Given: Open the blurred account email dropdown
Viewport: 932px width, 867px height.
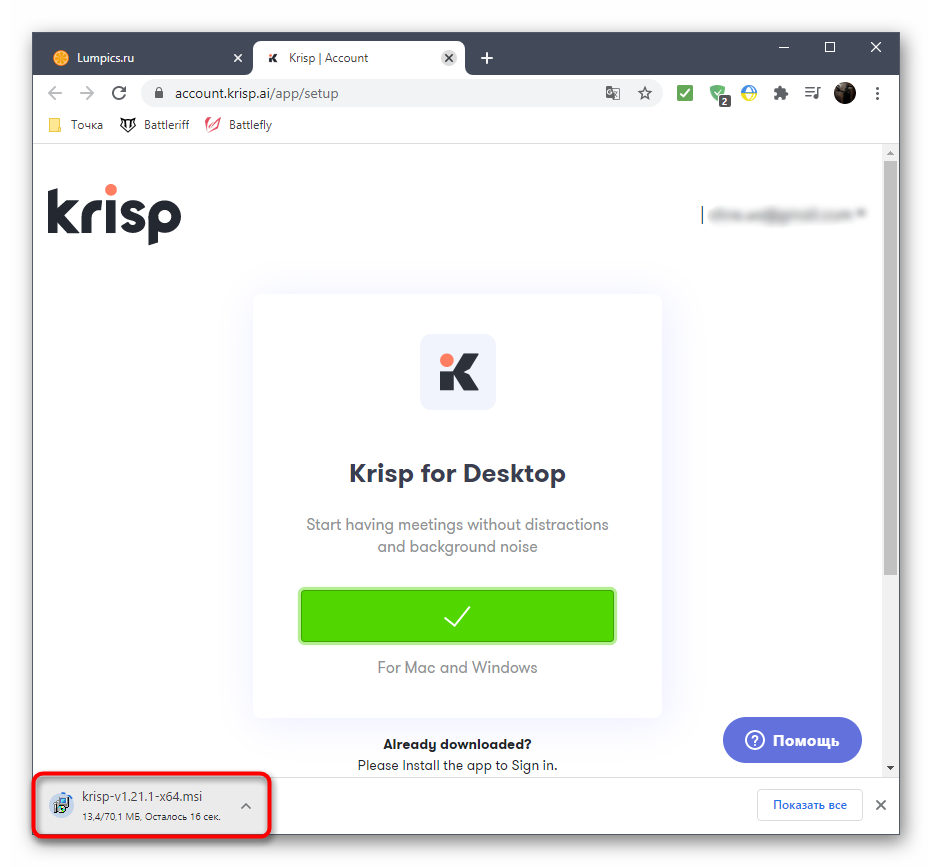Looking at the screenshot, I should click(x=787, y=215).
